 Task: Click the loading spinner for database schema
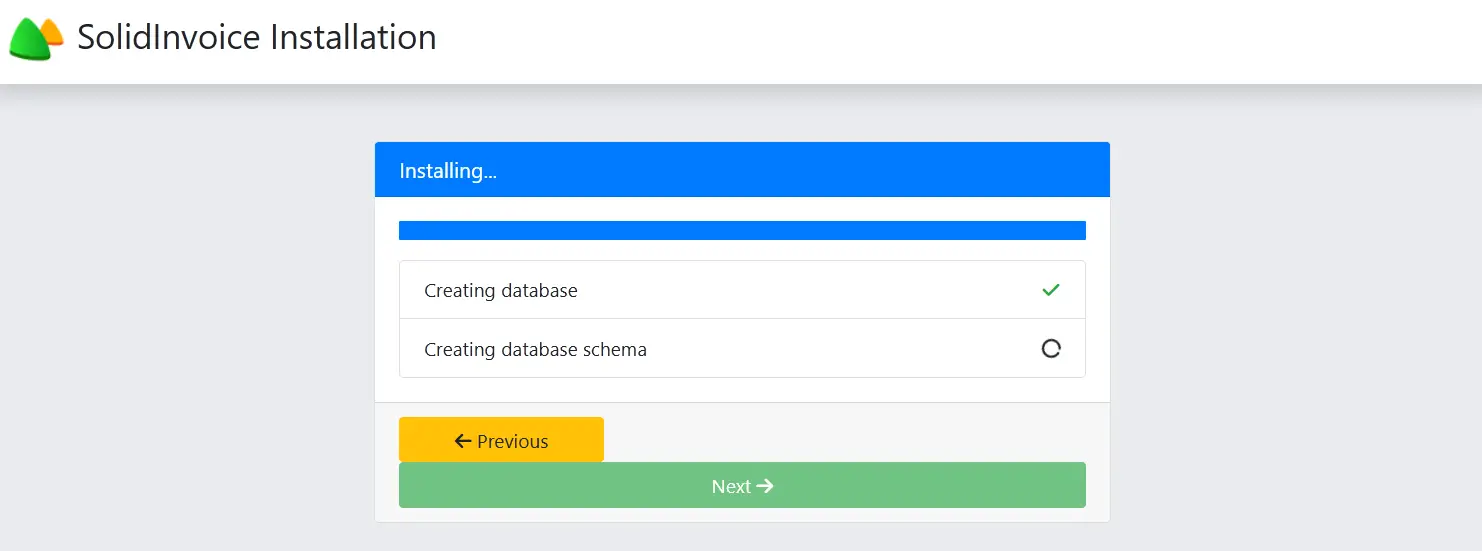point(1050,349)
